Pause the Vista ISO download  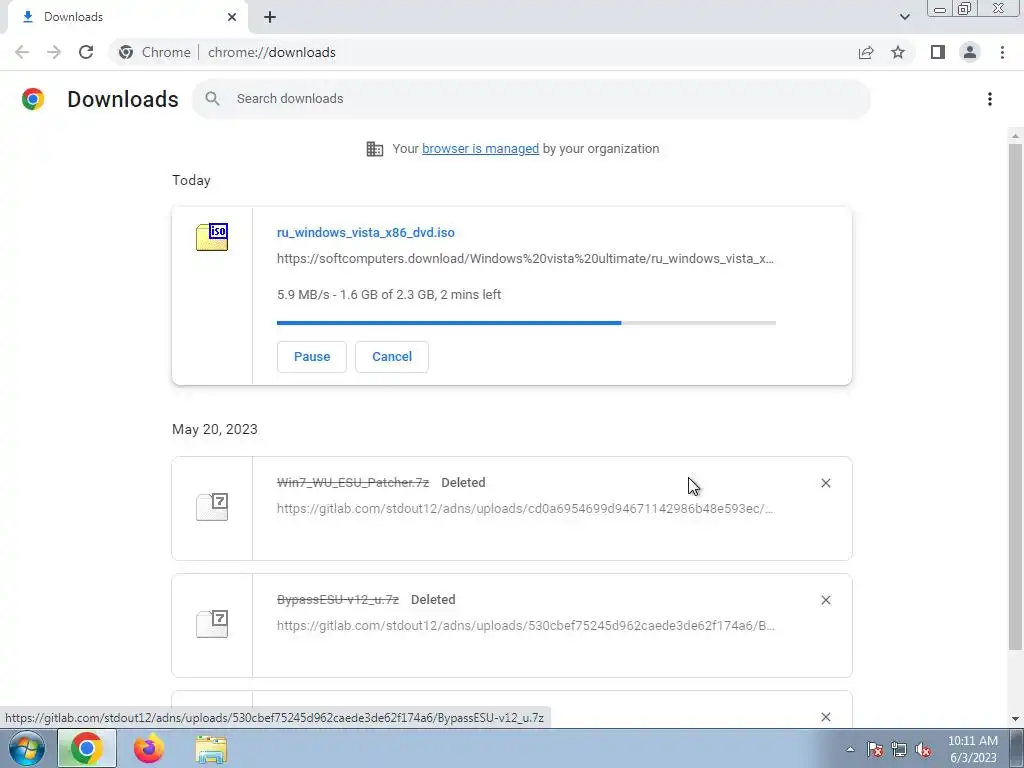coord(312,357)
